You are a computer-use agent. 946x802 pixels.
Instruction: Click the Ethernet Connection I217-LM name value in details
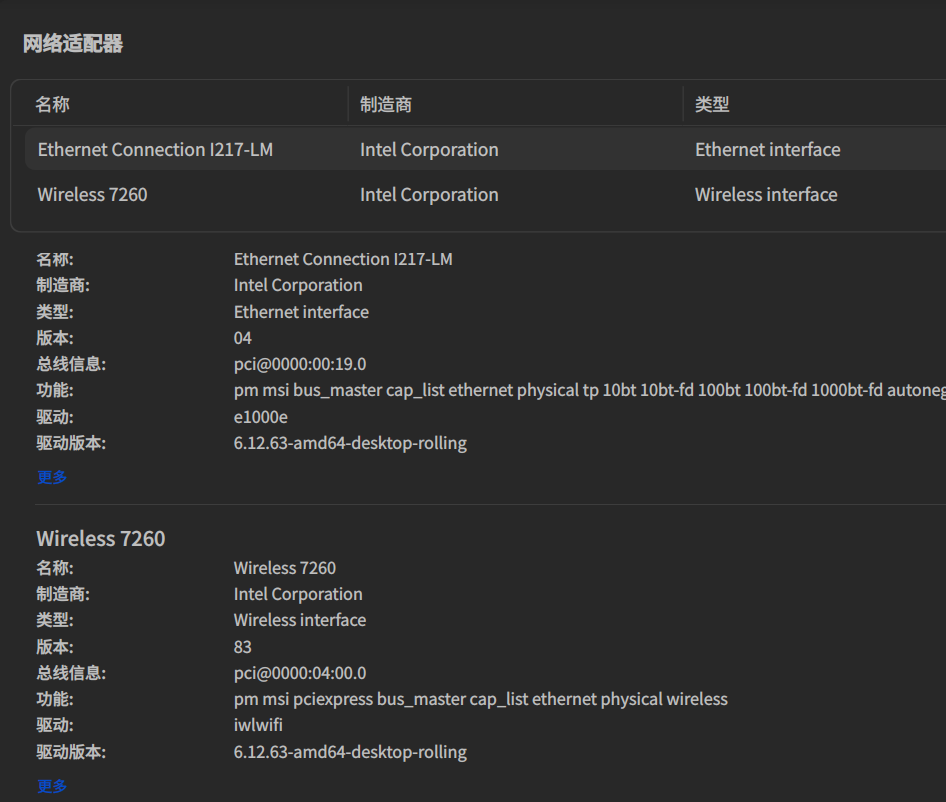pyautogui.click(x=343, y=259)
